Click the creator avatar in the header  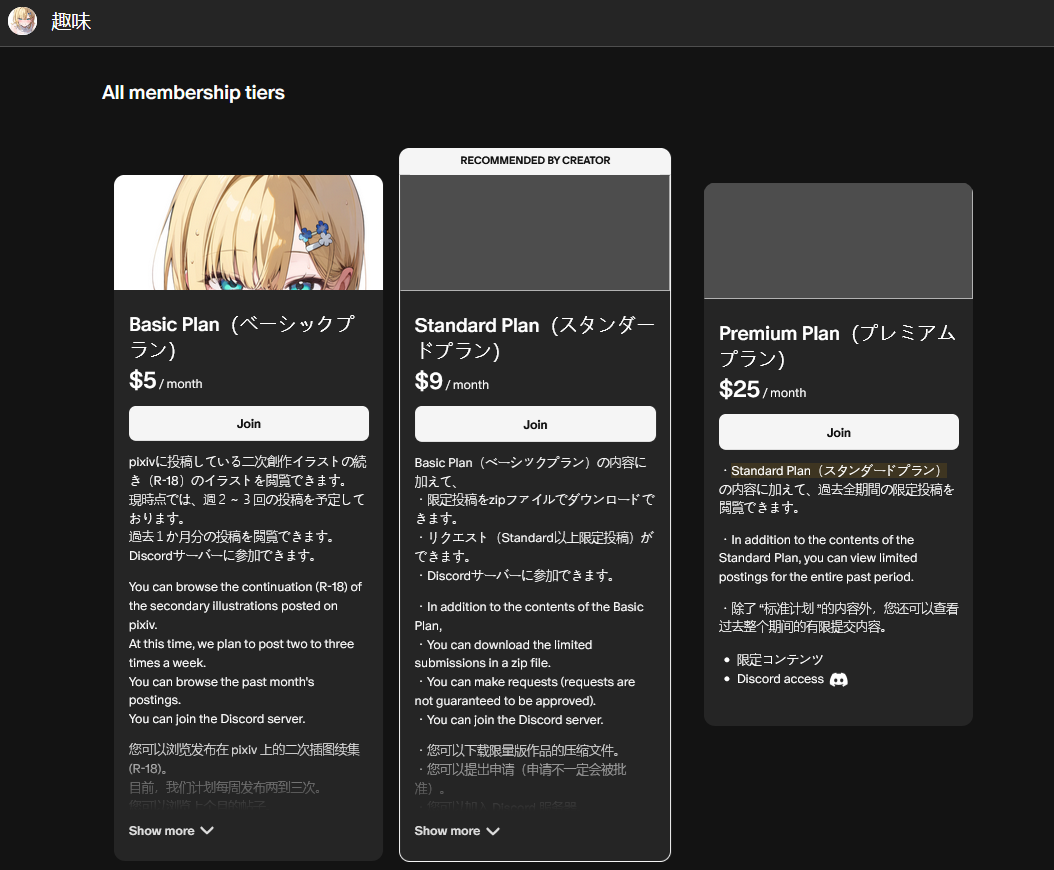(x=22, y=21)
